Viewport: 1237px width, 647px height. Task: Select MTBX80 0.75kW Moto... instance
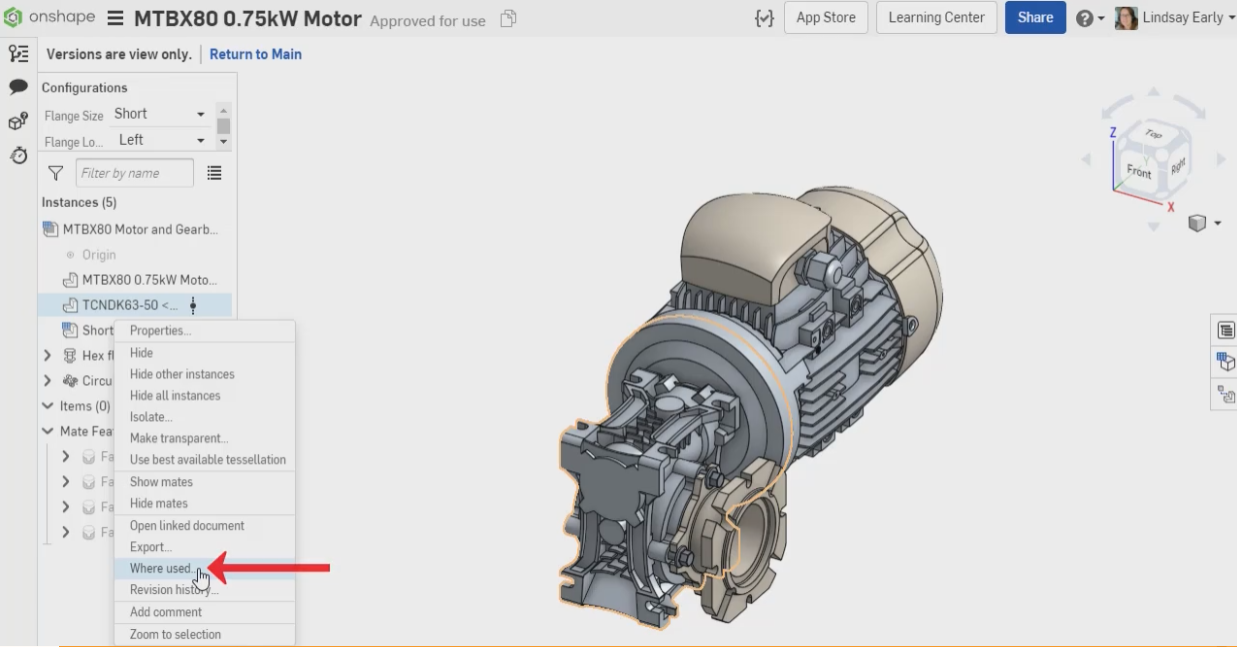[x=140, y=280]
